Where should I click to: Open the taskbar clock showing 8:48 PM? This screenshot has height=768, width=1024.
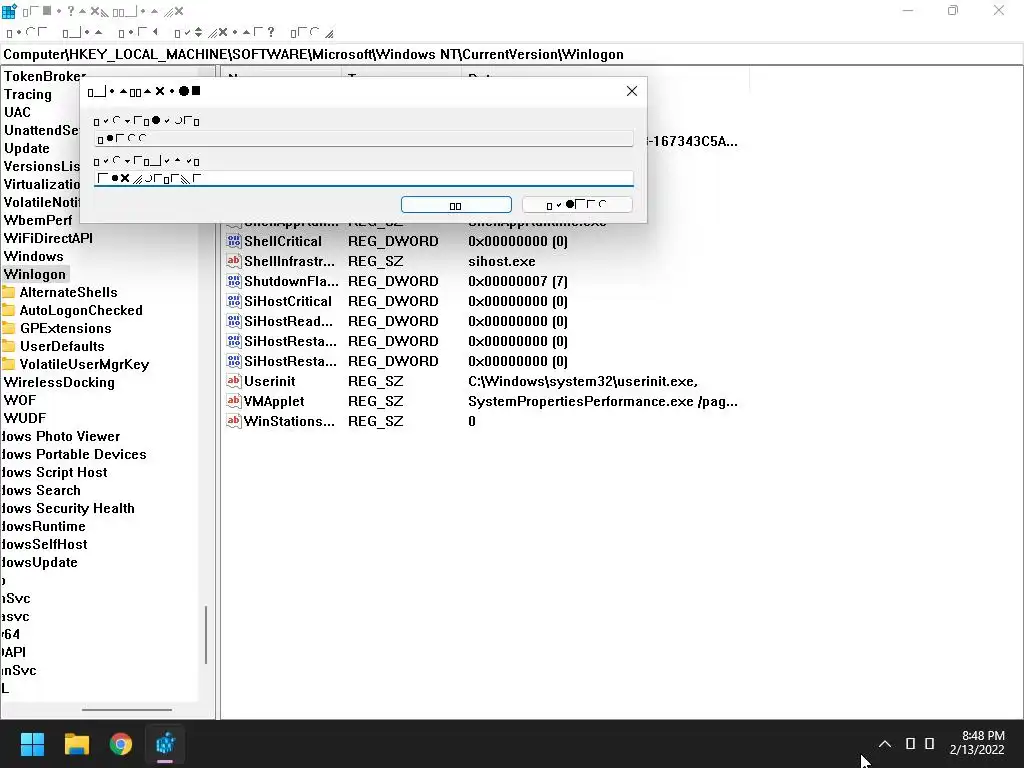coord(976,743)
